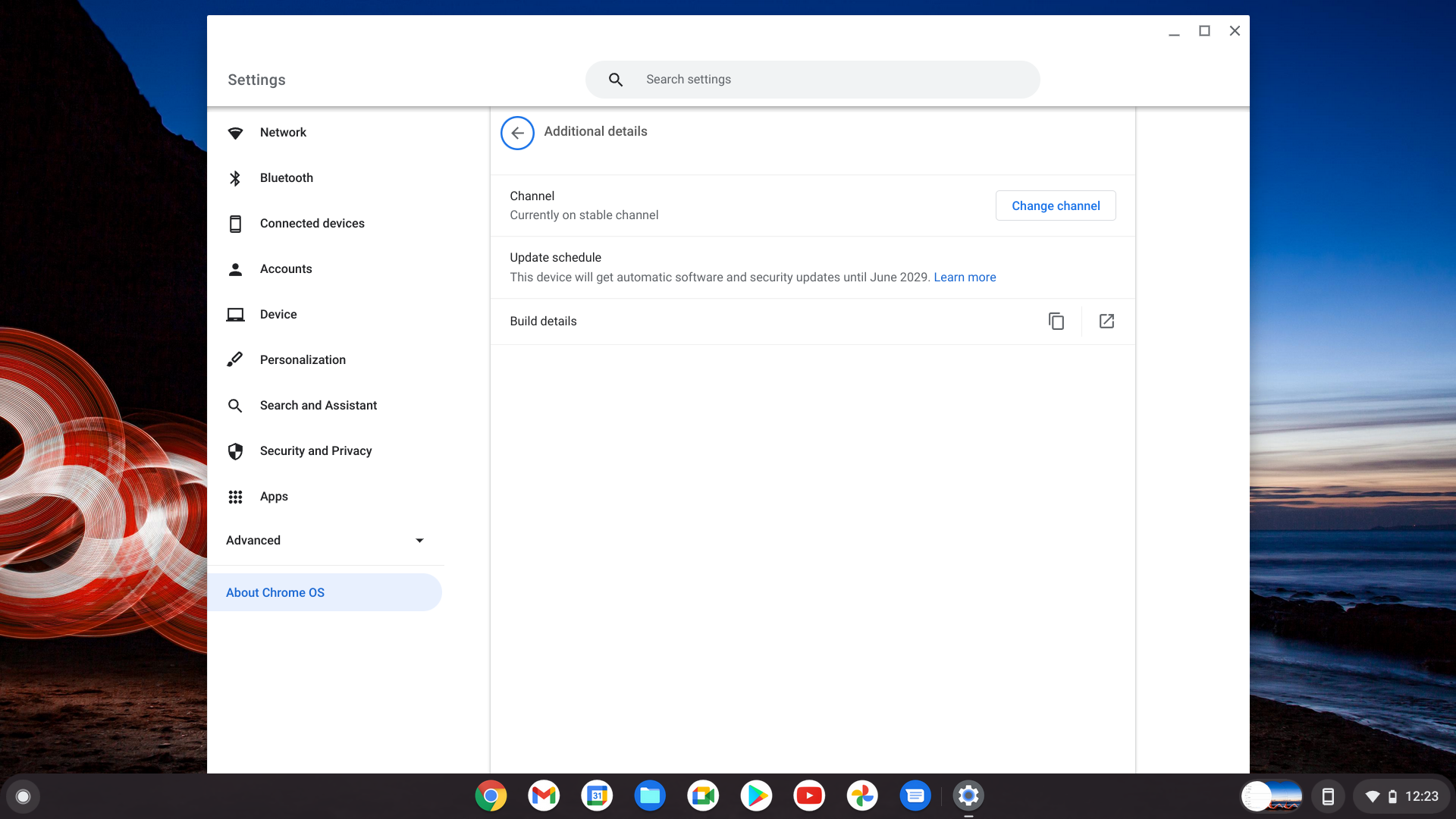Select Network settings menu item
The image size is (1456, 819).
pos(283,132)
